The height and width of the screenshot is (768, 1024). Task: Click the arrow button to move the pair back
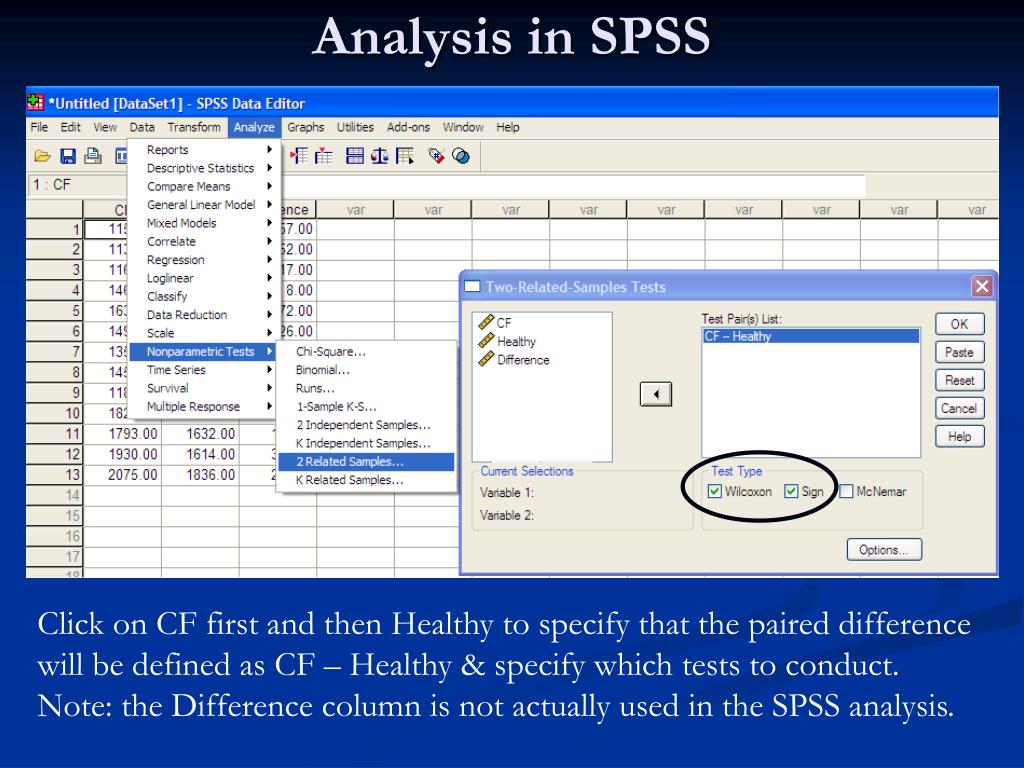656,394
